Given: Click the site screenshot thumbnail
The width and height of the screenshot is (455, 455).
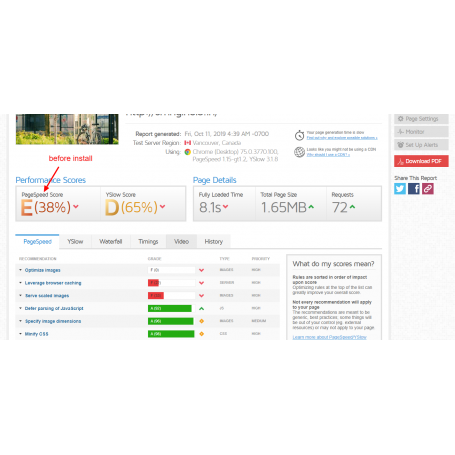Looking at the screenshot, I should pos(67,129).
